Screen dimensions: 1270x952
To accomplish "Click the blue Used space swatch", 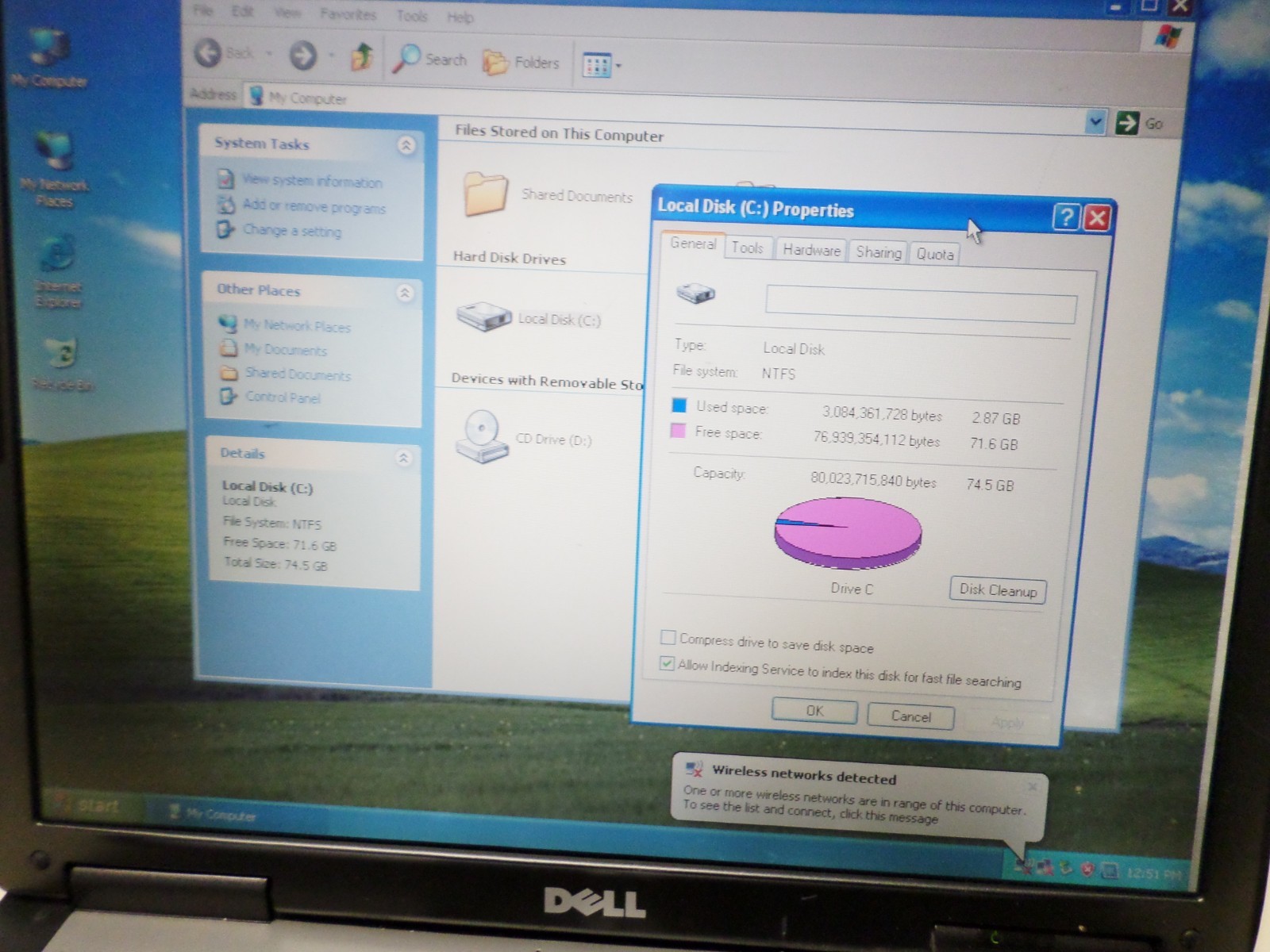I will tap(679, 405).
